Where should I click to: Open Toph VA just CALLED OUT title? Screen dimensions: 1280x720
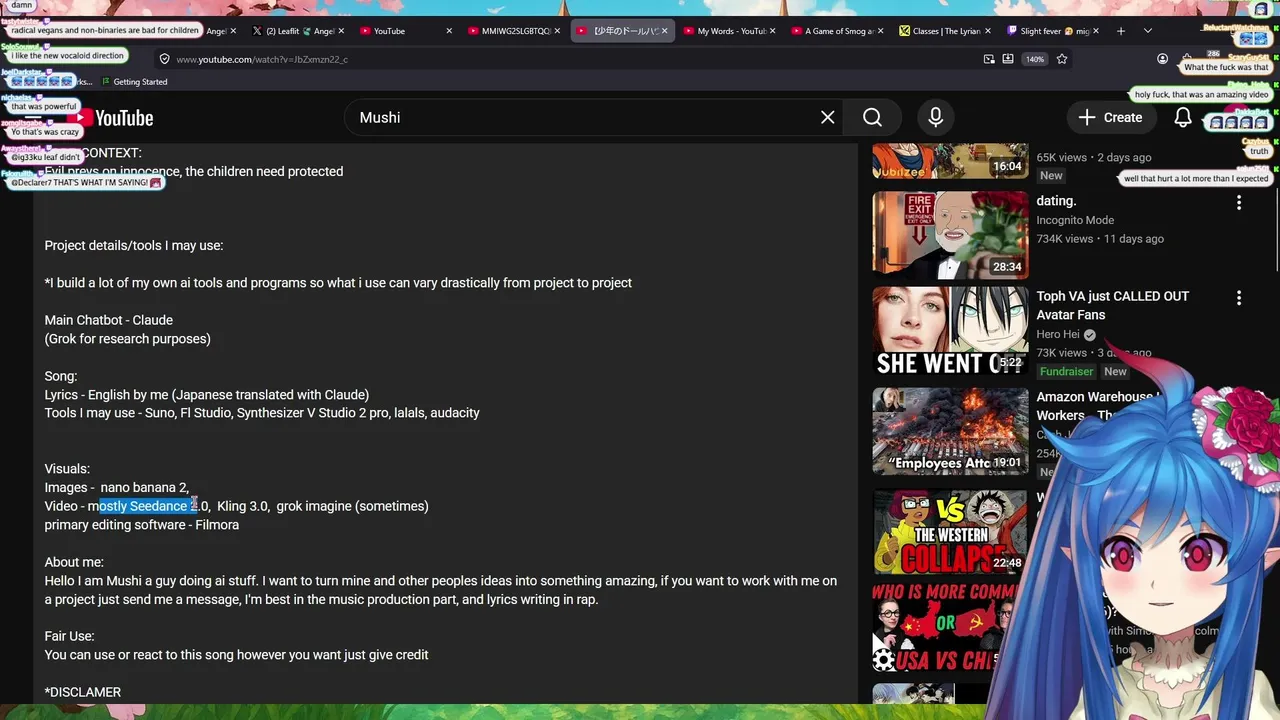(x=1112, y=306)
